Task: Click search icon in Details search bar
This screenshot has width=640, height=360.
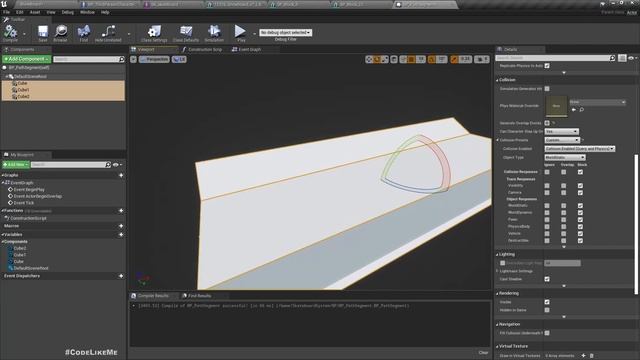Action: (612, 58)
